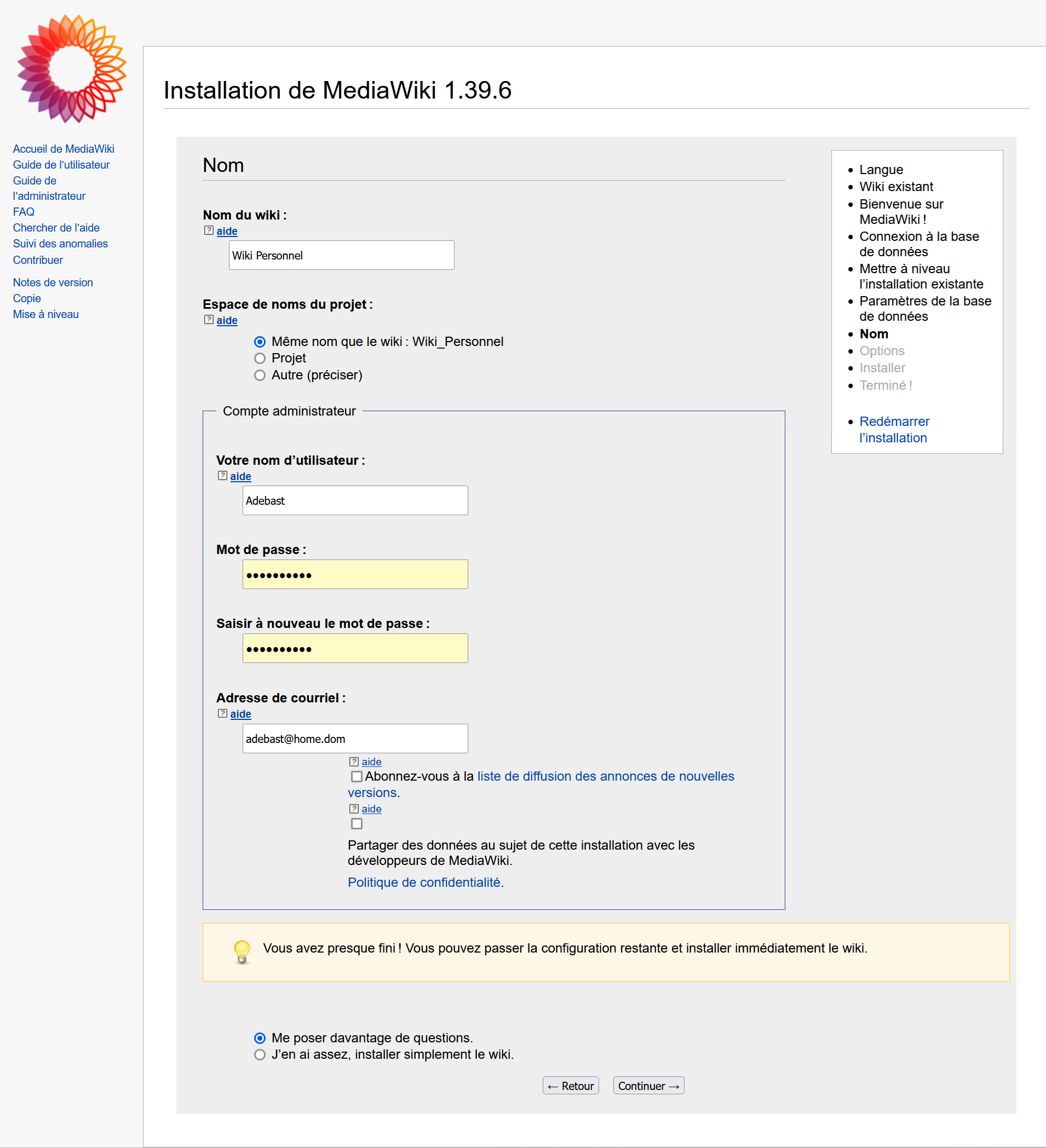
Task: Open Guide de l'utilisateur sidebar link
Action: coord(61,165)
